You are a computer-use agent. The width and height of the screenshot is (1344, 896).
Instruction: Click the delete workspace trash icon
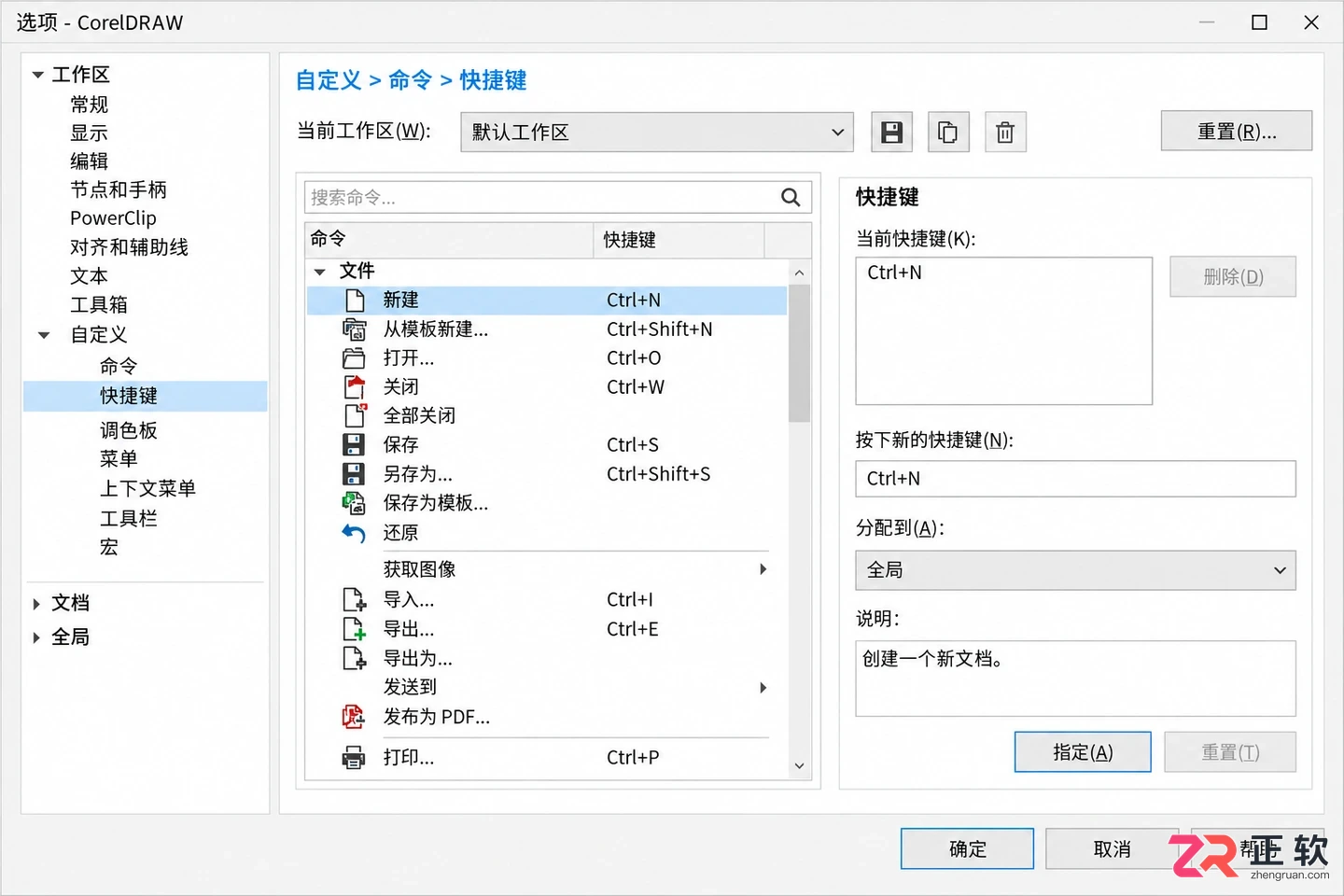click(x=1005, y=132)
